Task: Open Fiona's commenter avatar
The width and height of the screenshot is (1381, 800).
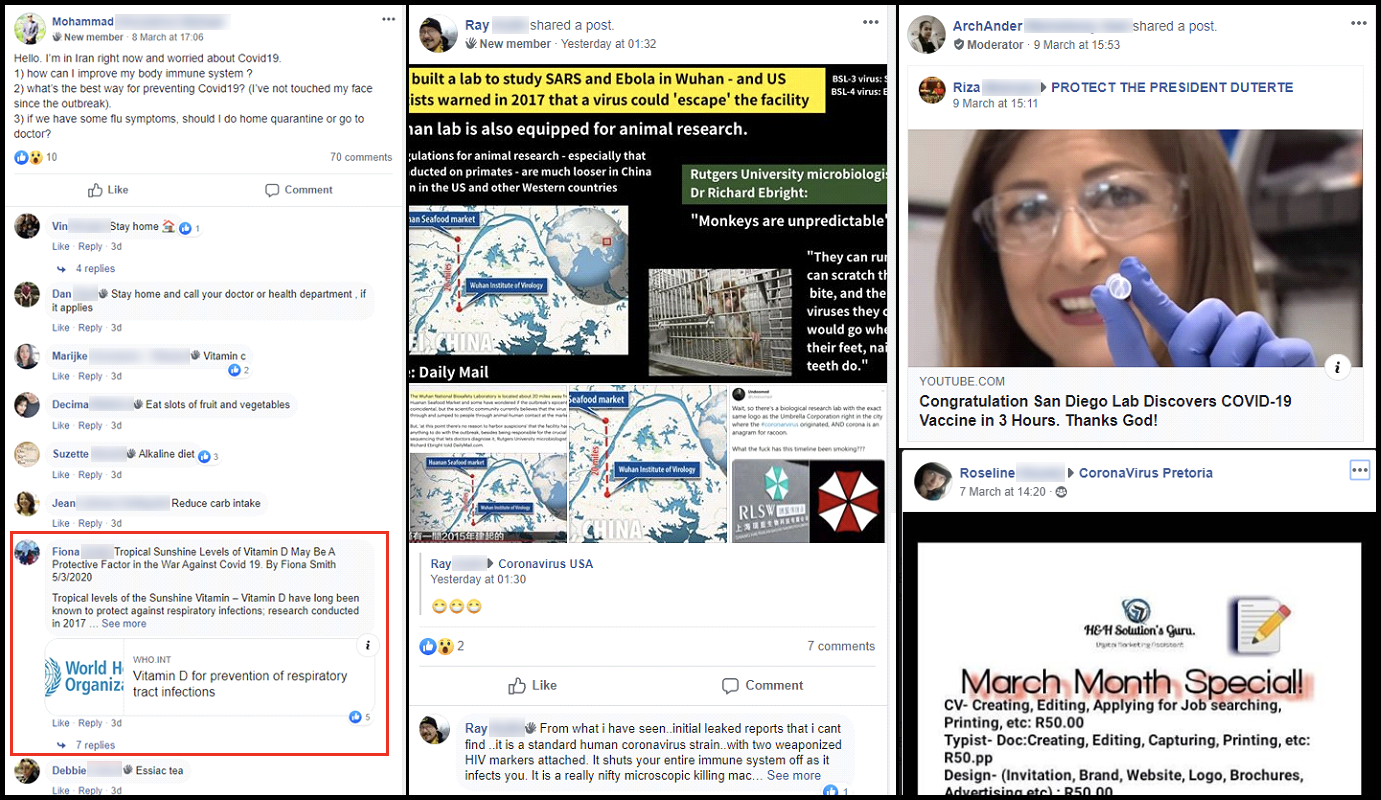Action: pos(28,552)
